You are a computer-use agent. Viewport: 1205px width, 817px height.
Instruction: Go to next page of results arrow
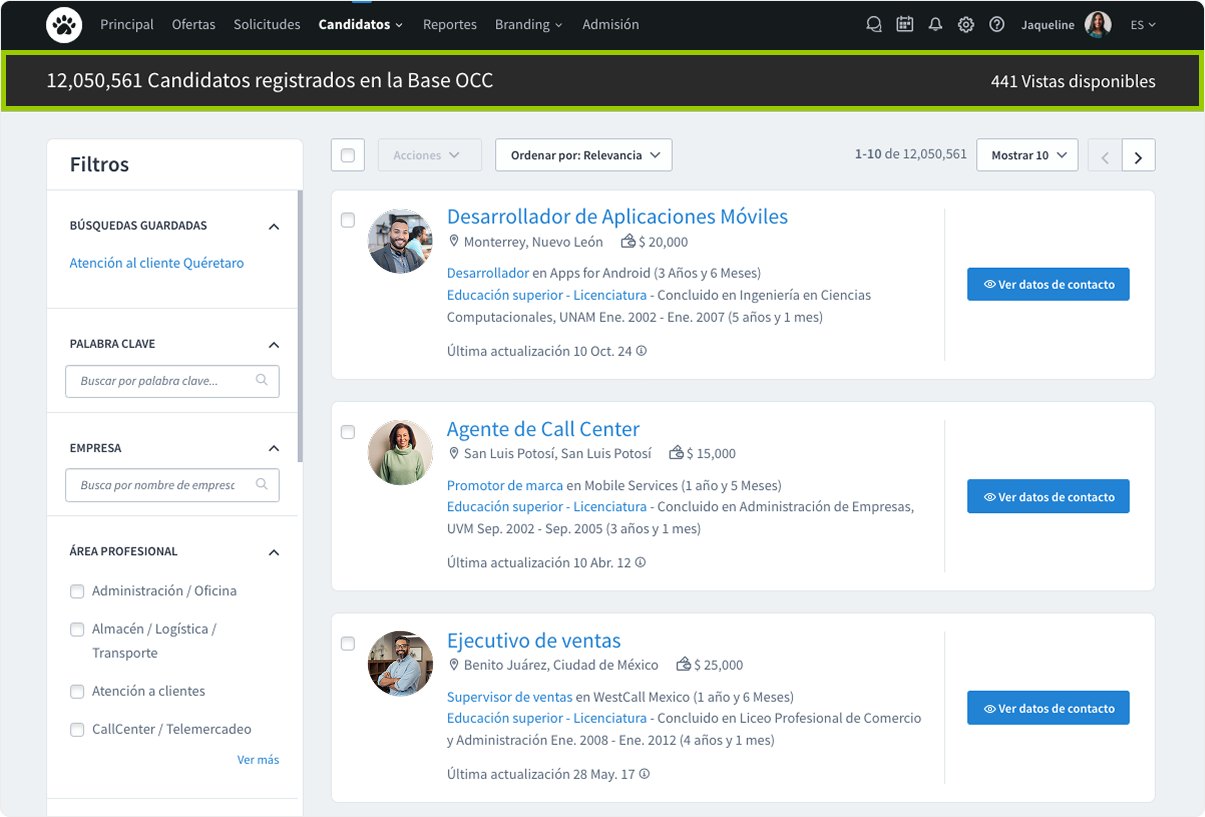pyautogui.click(x=1138, y=156)
